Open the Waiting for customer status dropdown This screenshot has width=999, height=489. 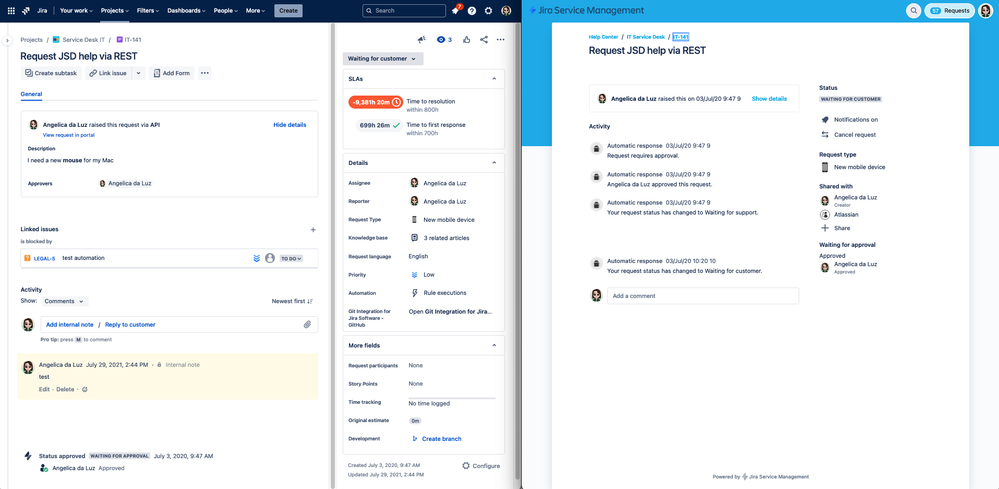(383, 59)
